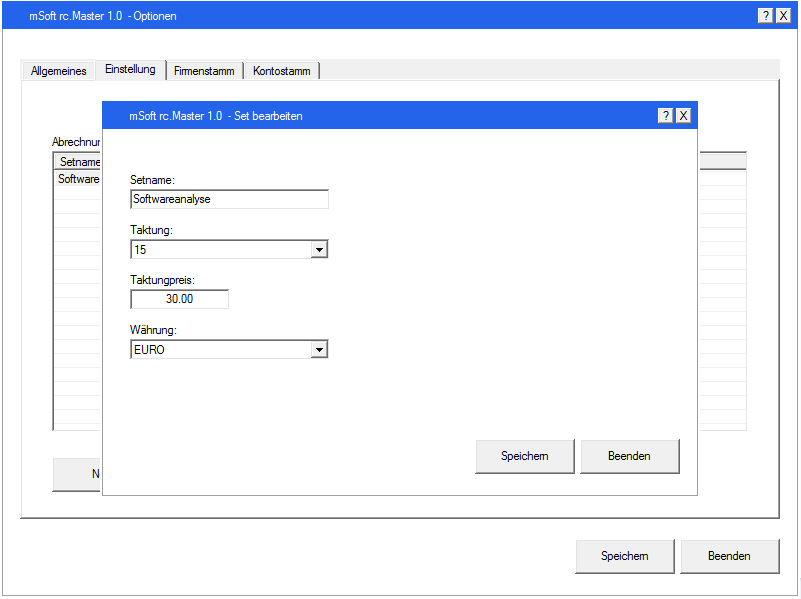This screenshot has height=599, width=801.
Task: Select the Softwareanalyse row in the table
Action: point(77,179)
